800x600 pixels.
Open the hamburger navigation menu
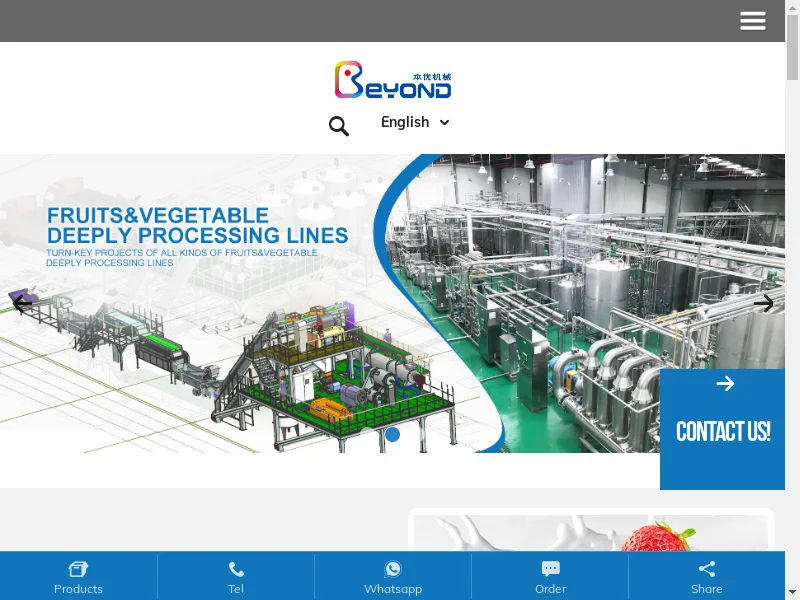coord(753,21)
